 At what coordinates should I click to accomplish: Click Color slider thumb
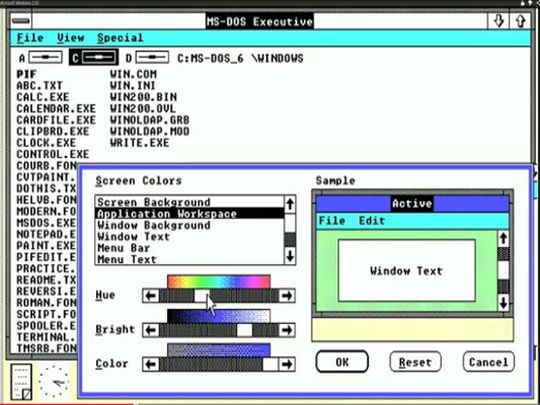[270, 364]
